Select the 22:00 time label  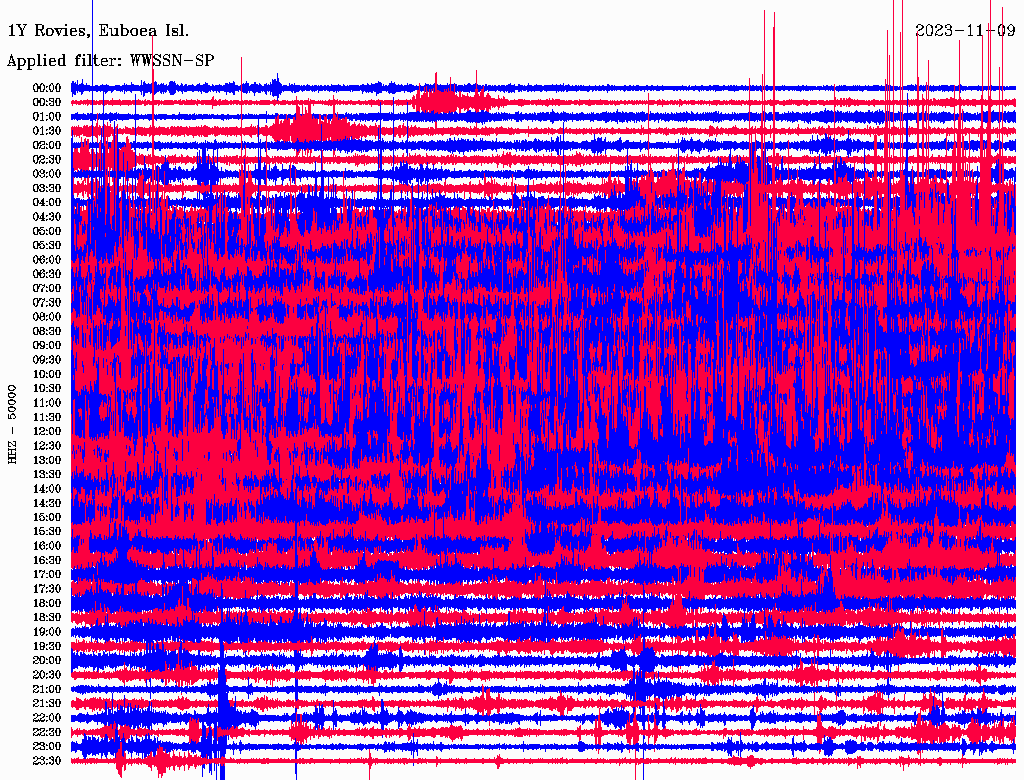pos(47,717)
